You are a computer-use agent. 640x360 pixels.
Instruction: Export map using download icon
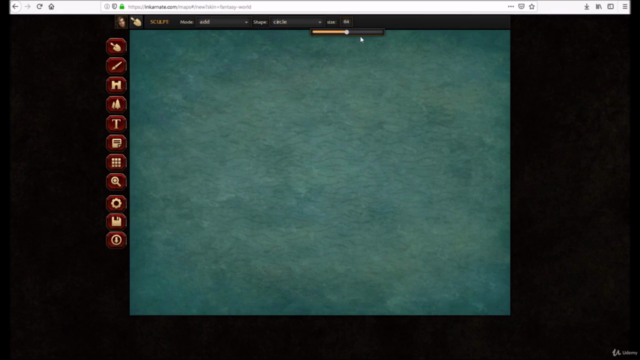tap(116, 240)
